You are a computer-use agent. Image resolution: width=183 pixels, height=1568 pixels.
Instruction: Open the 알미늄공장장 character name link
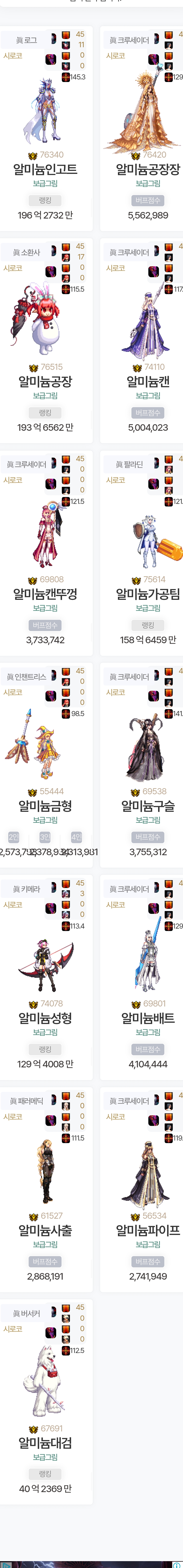148,169
